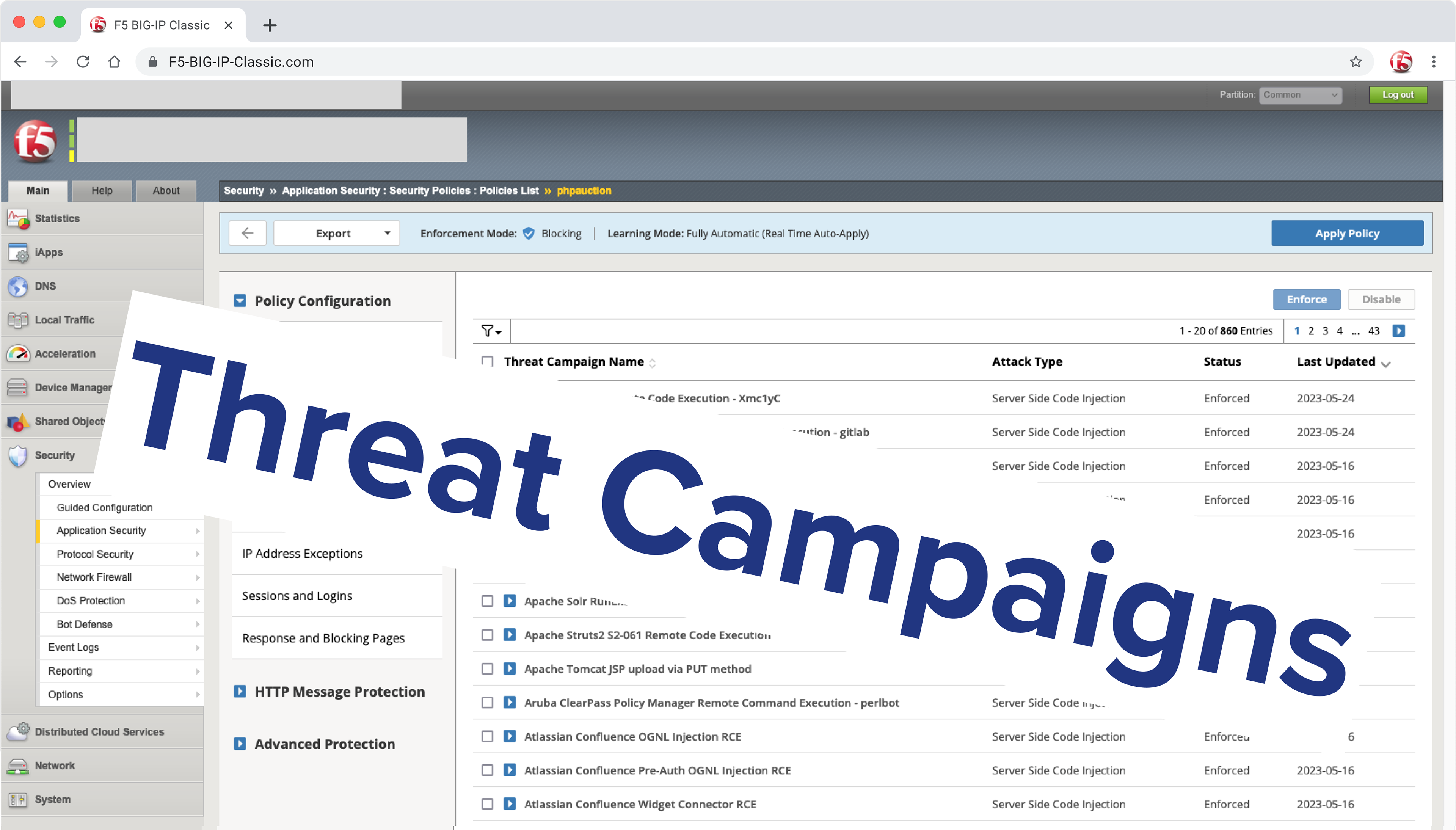Check Apache Tomcat JSP upload checkbox

click(487, 669)
